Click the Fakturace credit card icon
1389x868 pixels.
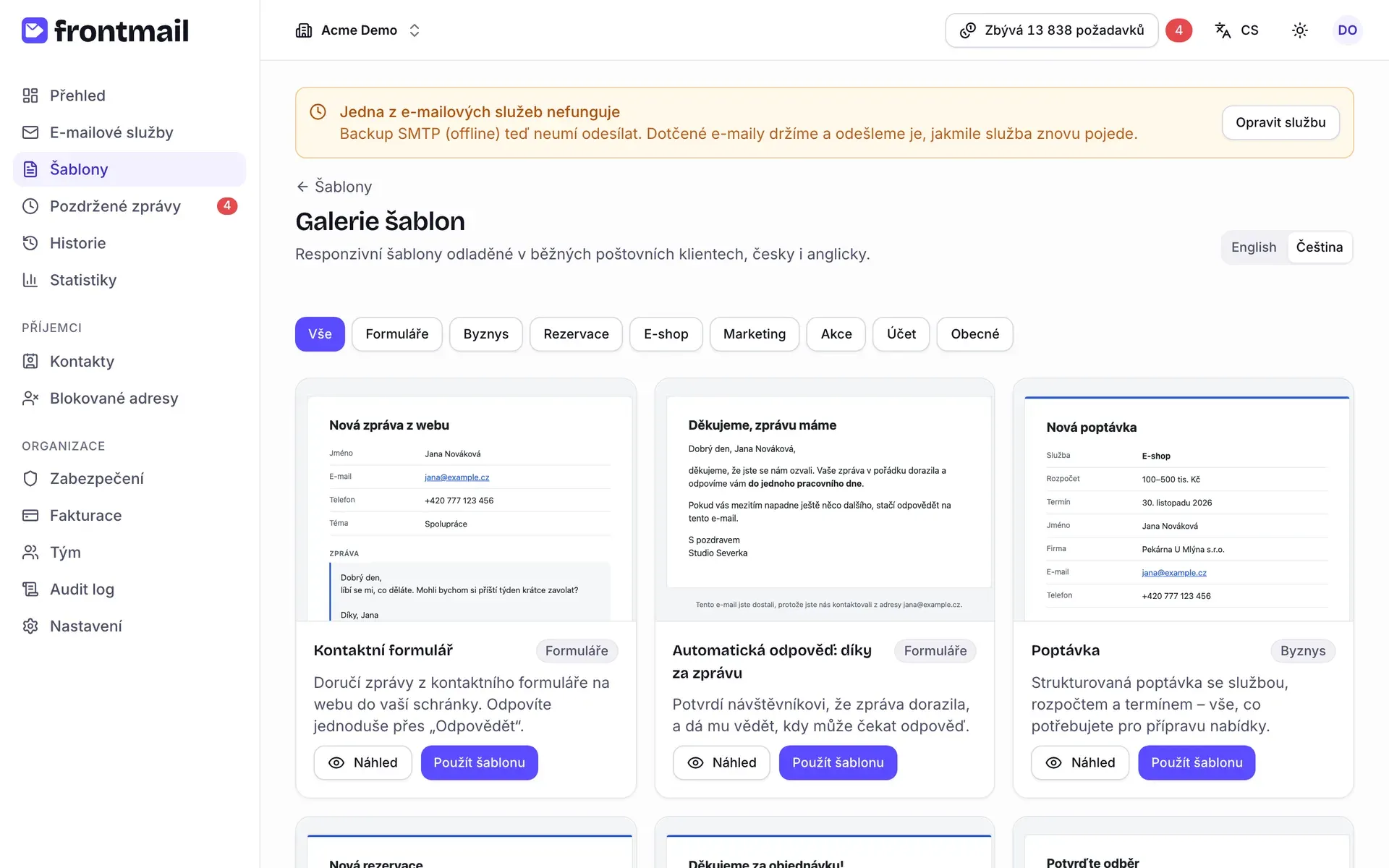[x=30, y=515]
